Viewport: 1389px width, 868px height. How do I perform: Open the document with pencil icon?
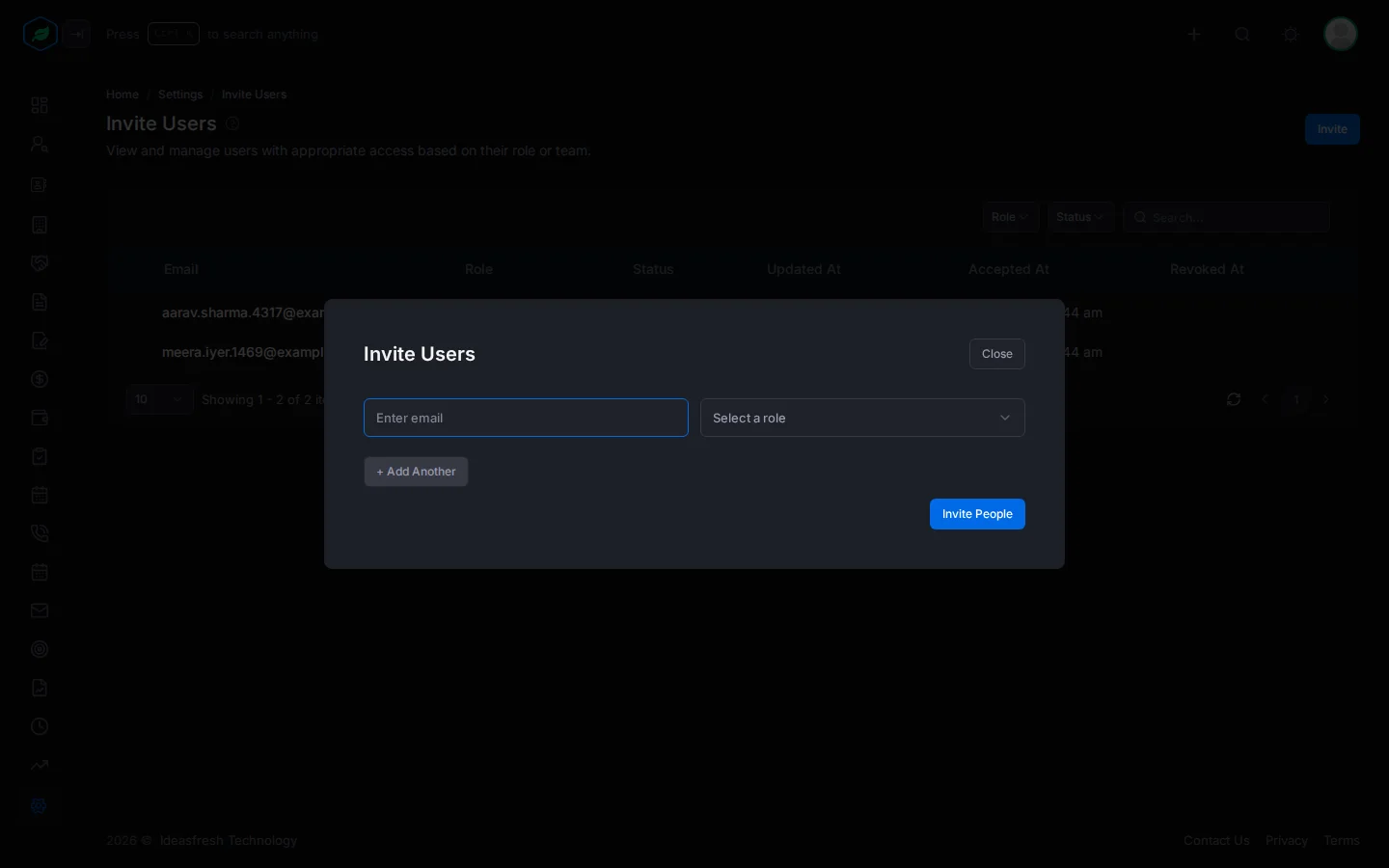(x=40, y=340)
